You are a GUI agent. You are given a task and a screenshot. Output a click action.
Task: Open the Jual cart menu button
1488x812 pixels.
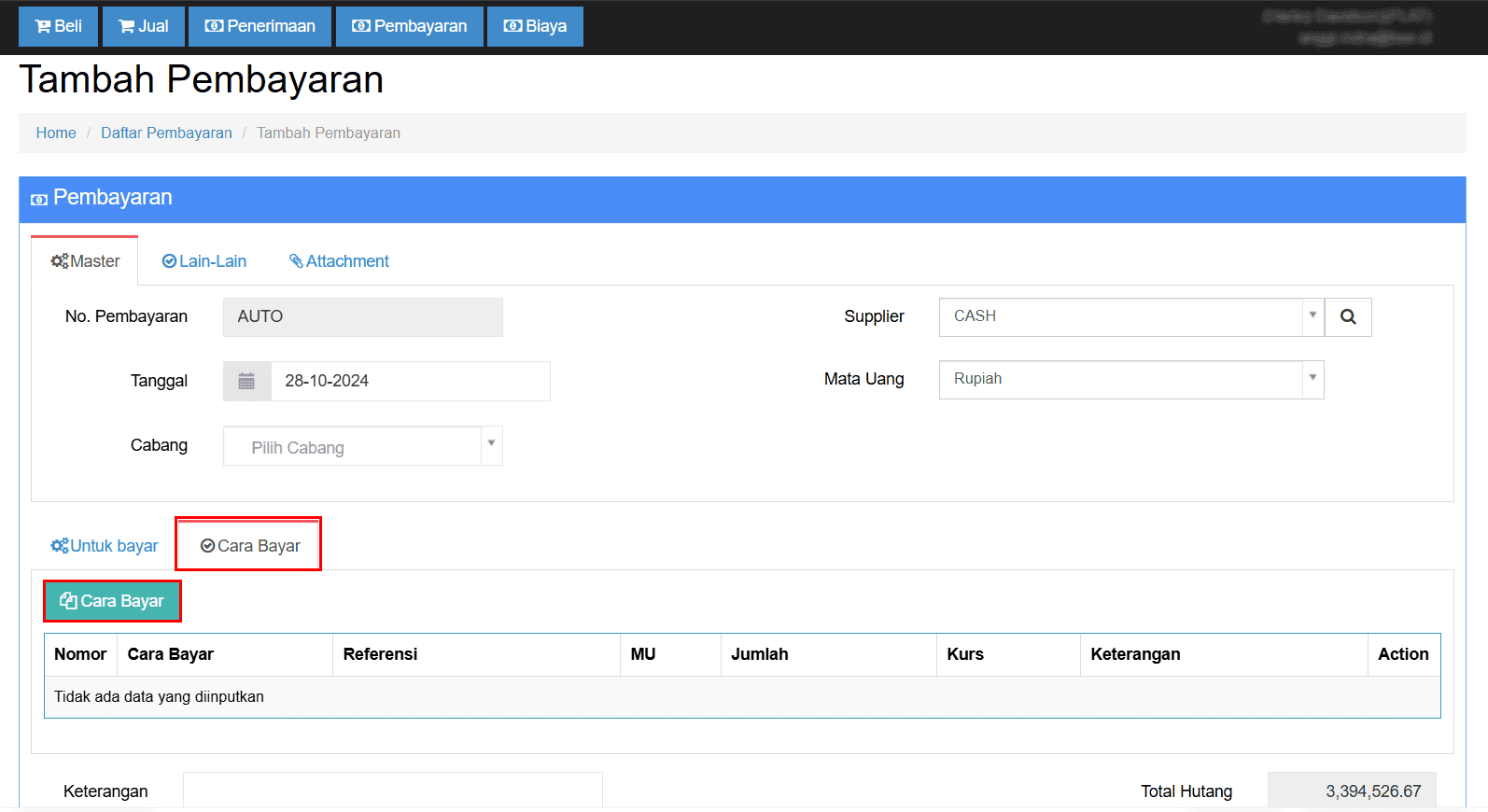pos(144,26)
